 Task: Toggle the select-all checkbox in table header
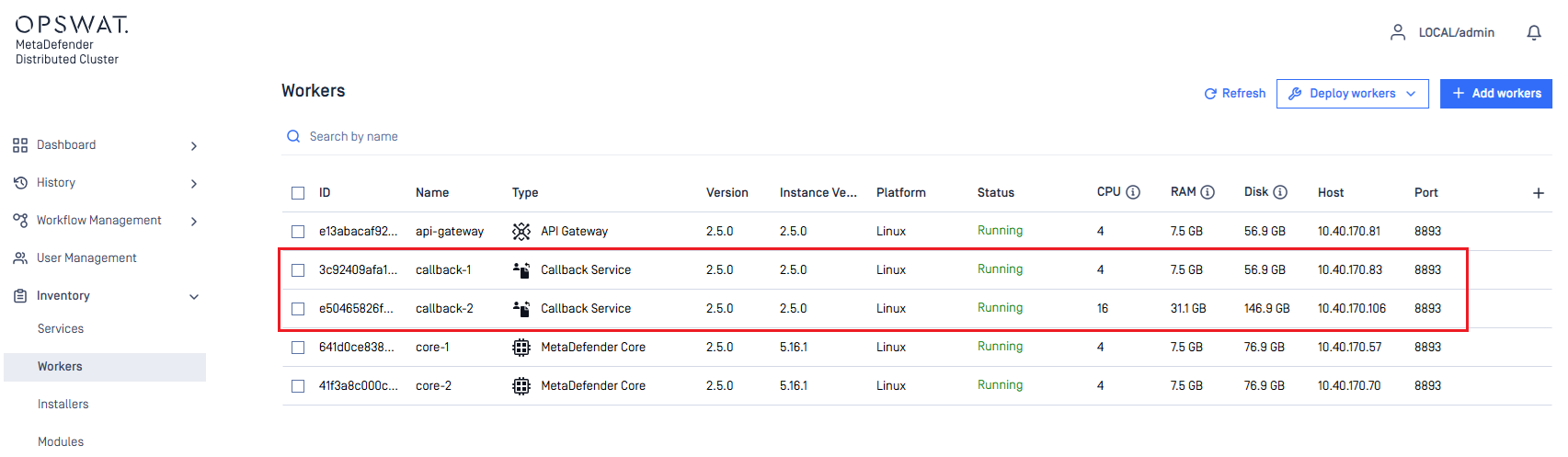pyautogui.click(x=298, y=193)
